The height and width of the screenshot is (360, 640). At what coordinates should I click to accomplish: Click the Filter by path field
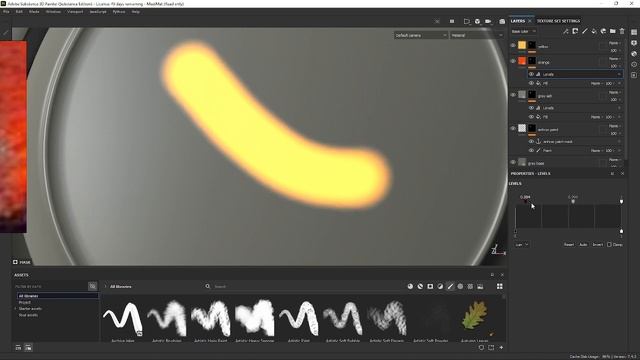pyautogui.click(x=52, y=287)
